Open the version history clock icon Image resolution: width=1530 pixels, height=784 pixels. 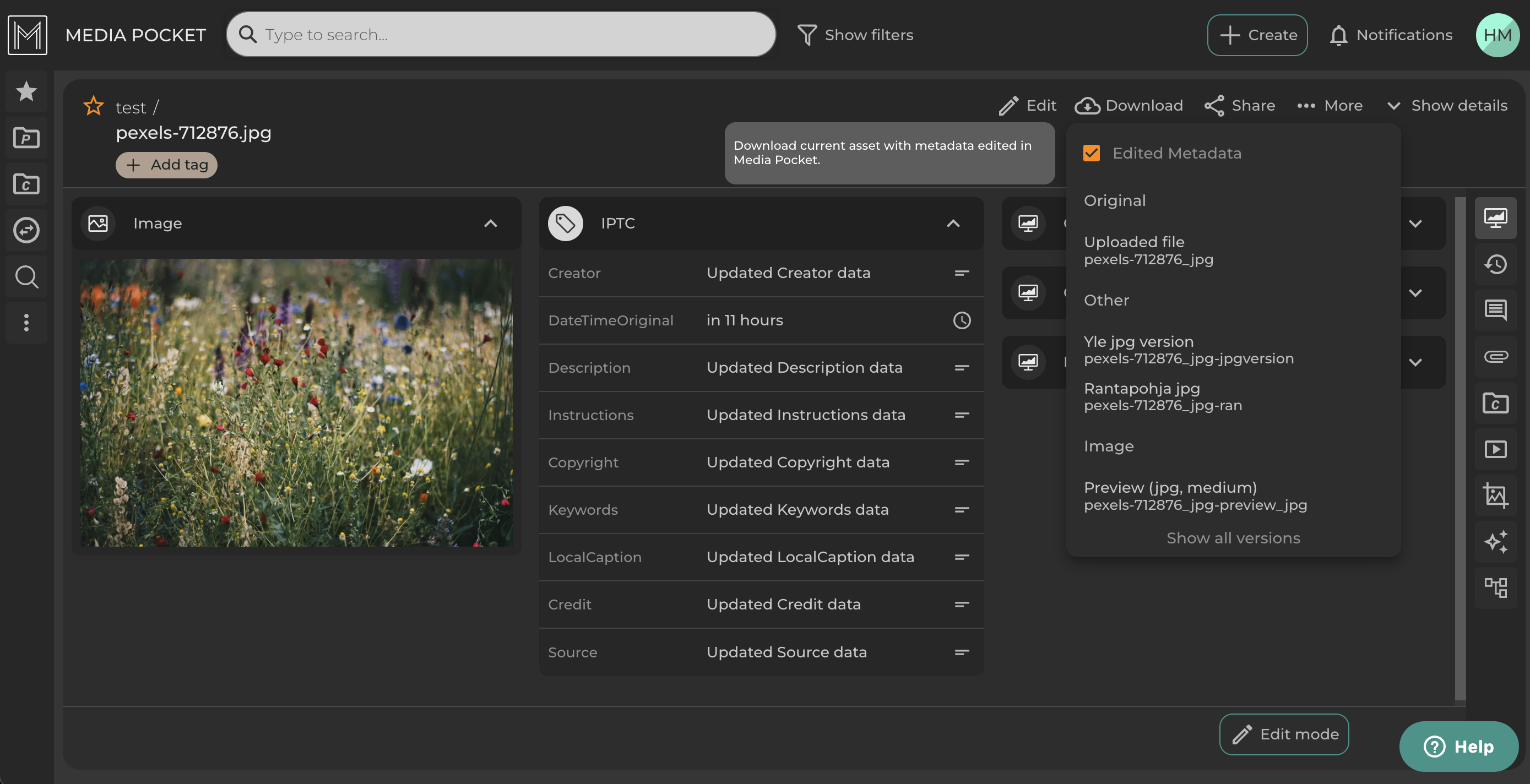(1495, 264)
